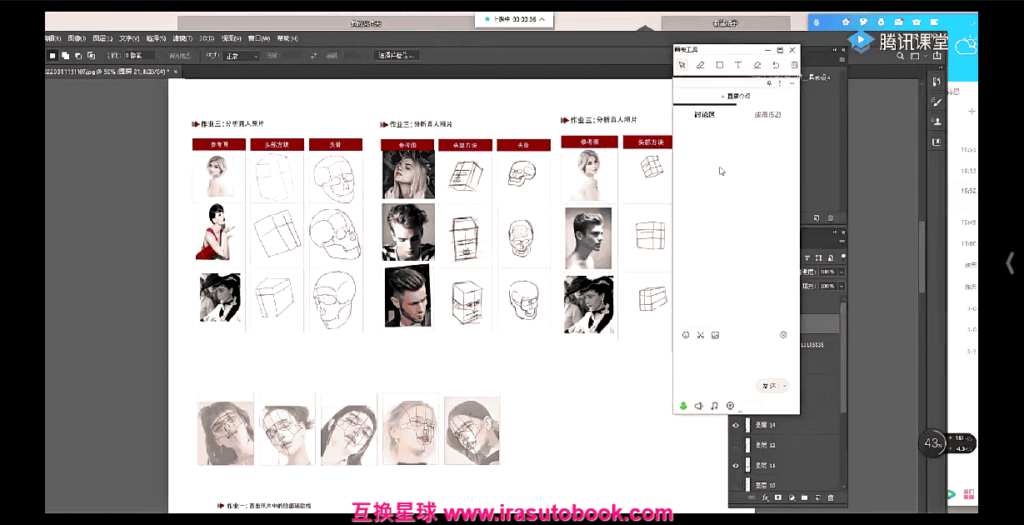Open the send button dropdown arrow in the chat panel
The width and height of the screenshot is (1024, 525).
click(785, 386)
